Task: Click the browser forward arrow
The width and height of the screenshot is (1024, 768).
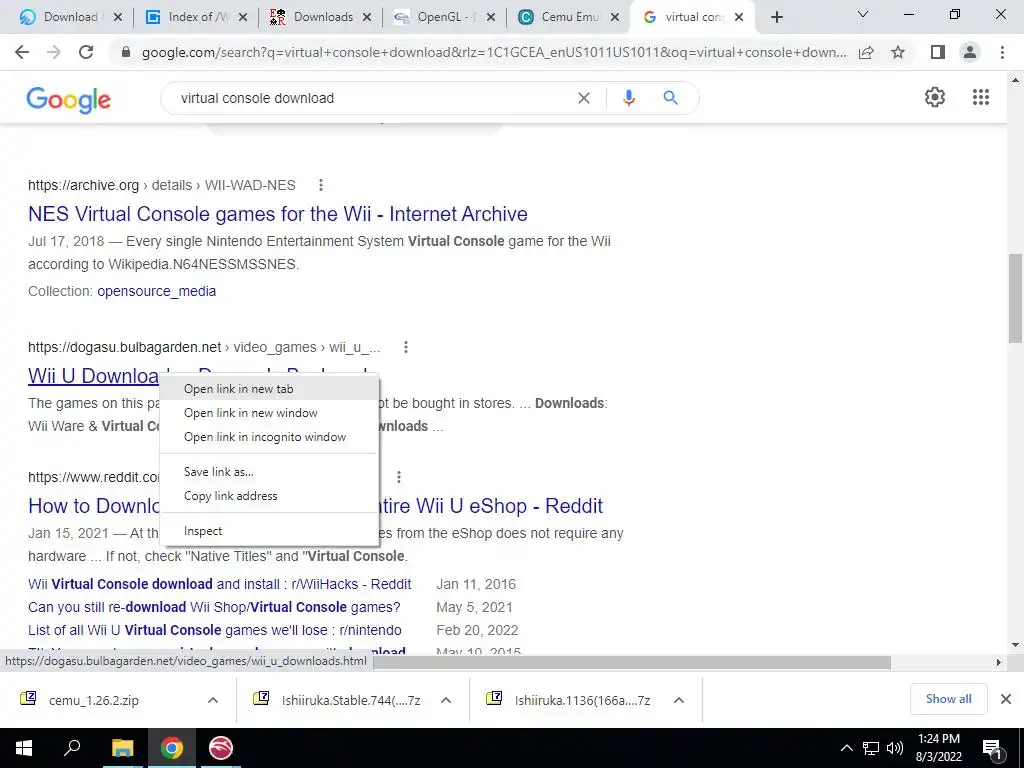Action: pos(54,52)
